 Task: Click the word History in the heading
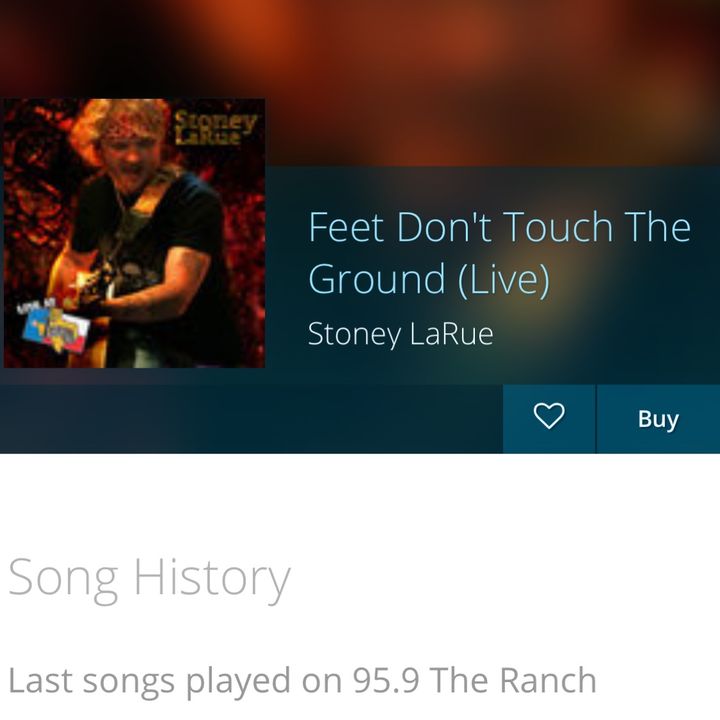pyautogui.click(x=212, y=579)
